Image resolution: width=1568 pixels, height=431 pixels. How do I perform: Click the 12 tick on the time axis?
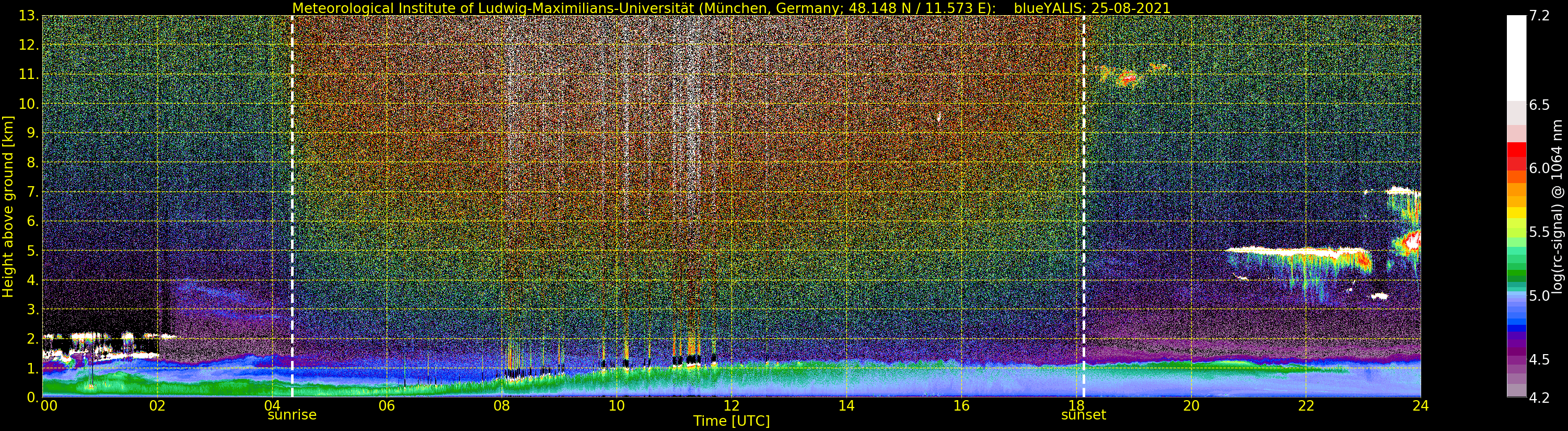click(x=731, y=406)
